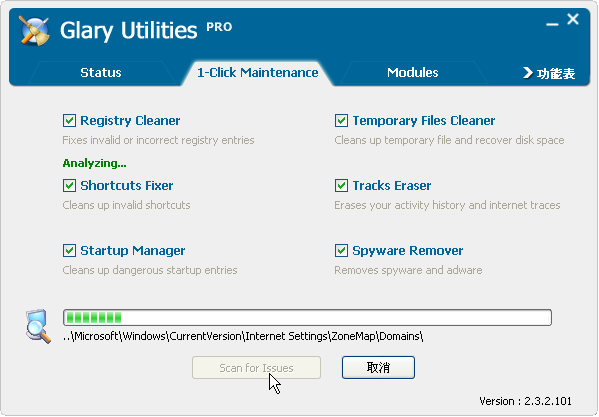The width and height of the screenshot is (599, 417).
Task: Click the Registry Cleaner label
Action: (x=130, y=121)
